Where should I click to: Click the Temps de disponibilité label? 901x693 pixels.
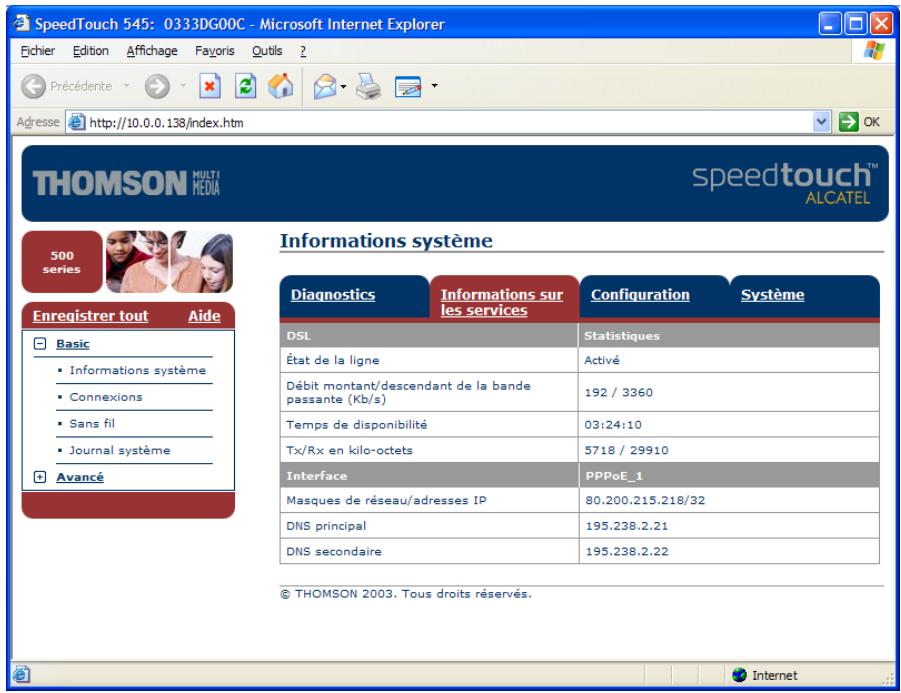pyautogui.click(x=356, y=425)
